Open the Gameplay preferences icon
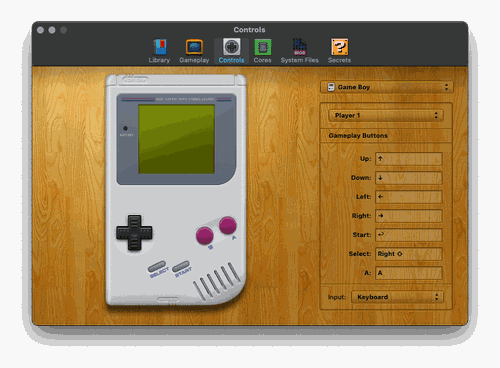The image size is (500, 368). pos(194,47)
